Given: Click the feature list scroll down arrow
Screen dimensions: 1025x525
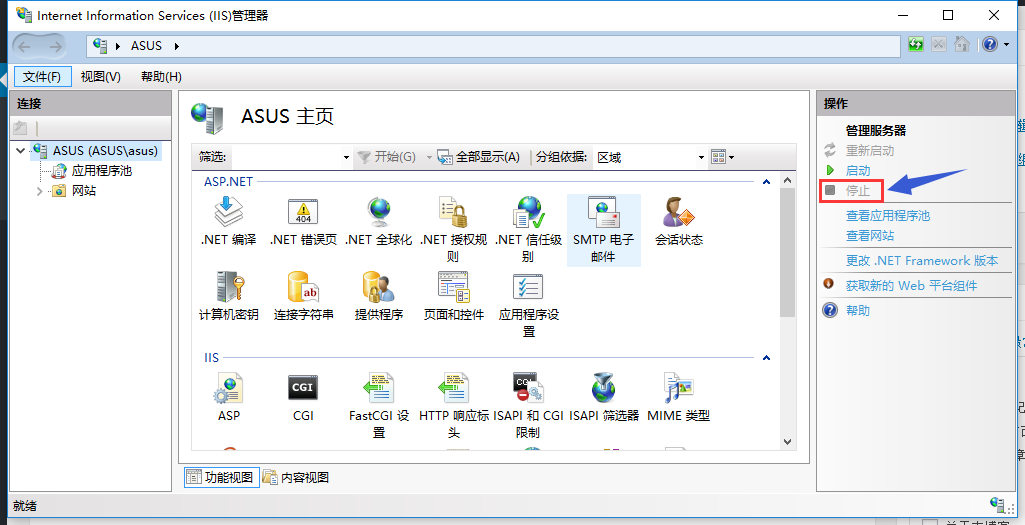Looking at the screenshot, I should coord(787,442).
